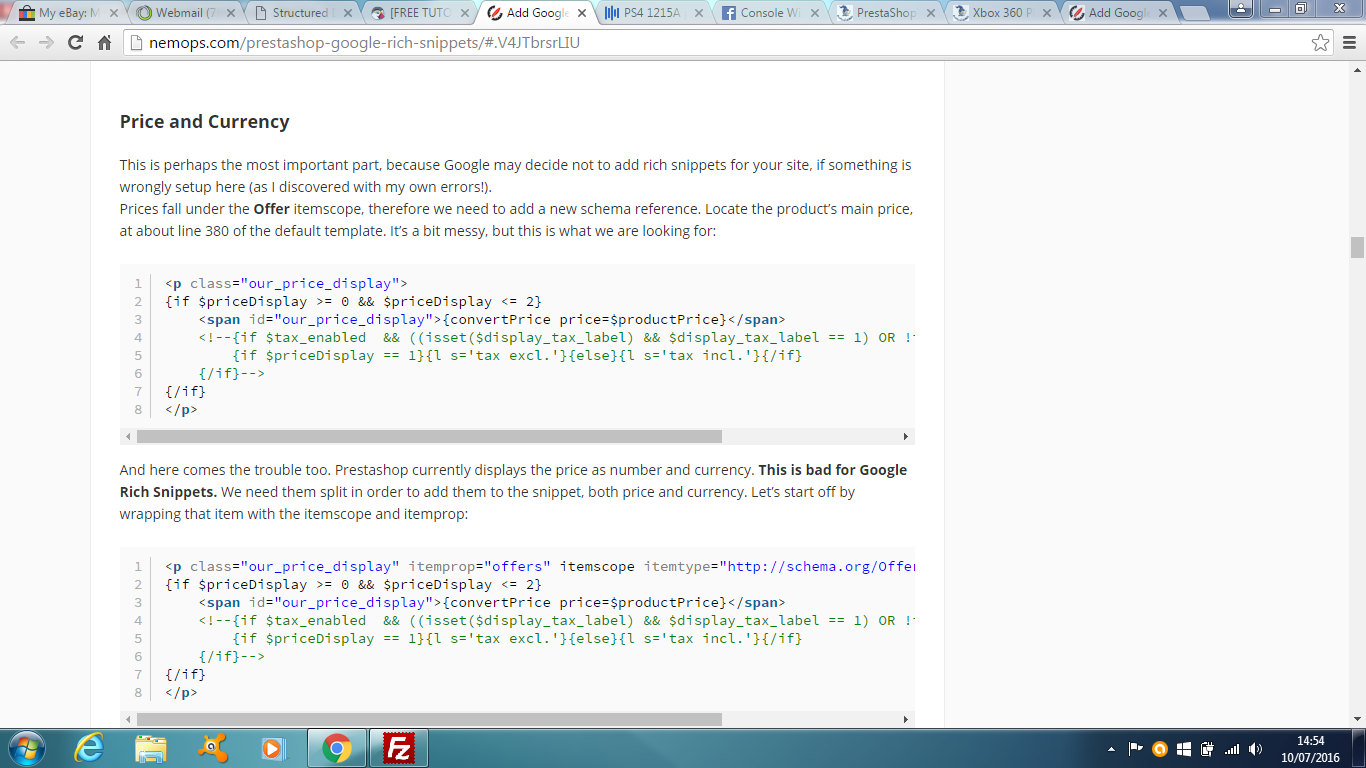Open the volume speaker tray icon
The width and height of the screenshot is (1366, 768).
[1256, 748]
